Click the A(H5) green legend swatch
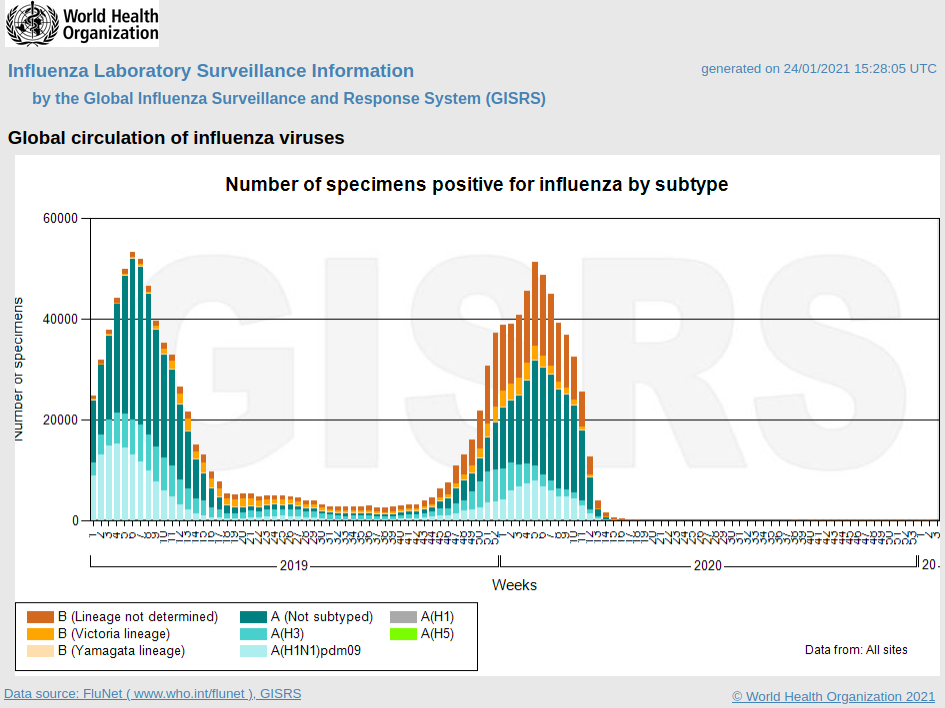The image size is (945, 708). click(x=403, y=634)
